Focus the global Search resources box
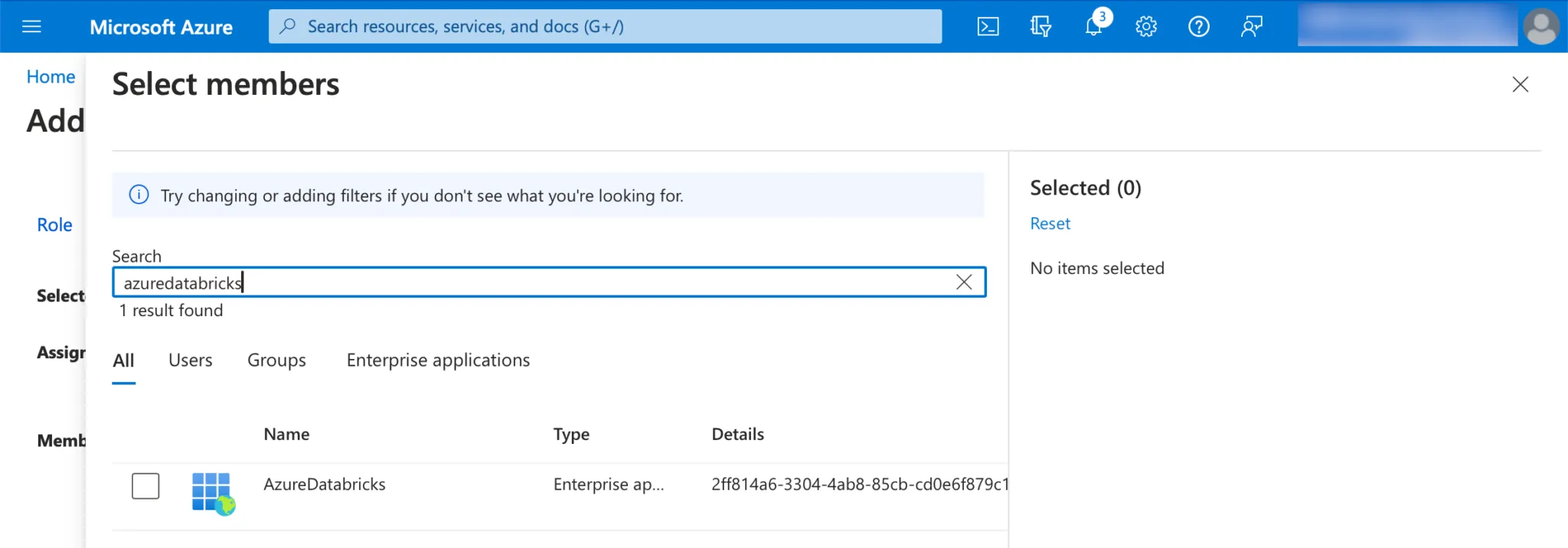Image resolution: width=1568 pixels, height=548 pixels. [x=605, y=27]
